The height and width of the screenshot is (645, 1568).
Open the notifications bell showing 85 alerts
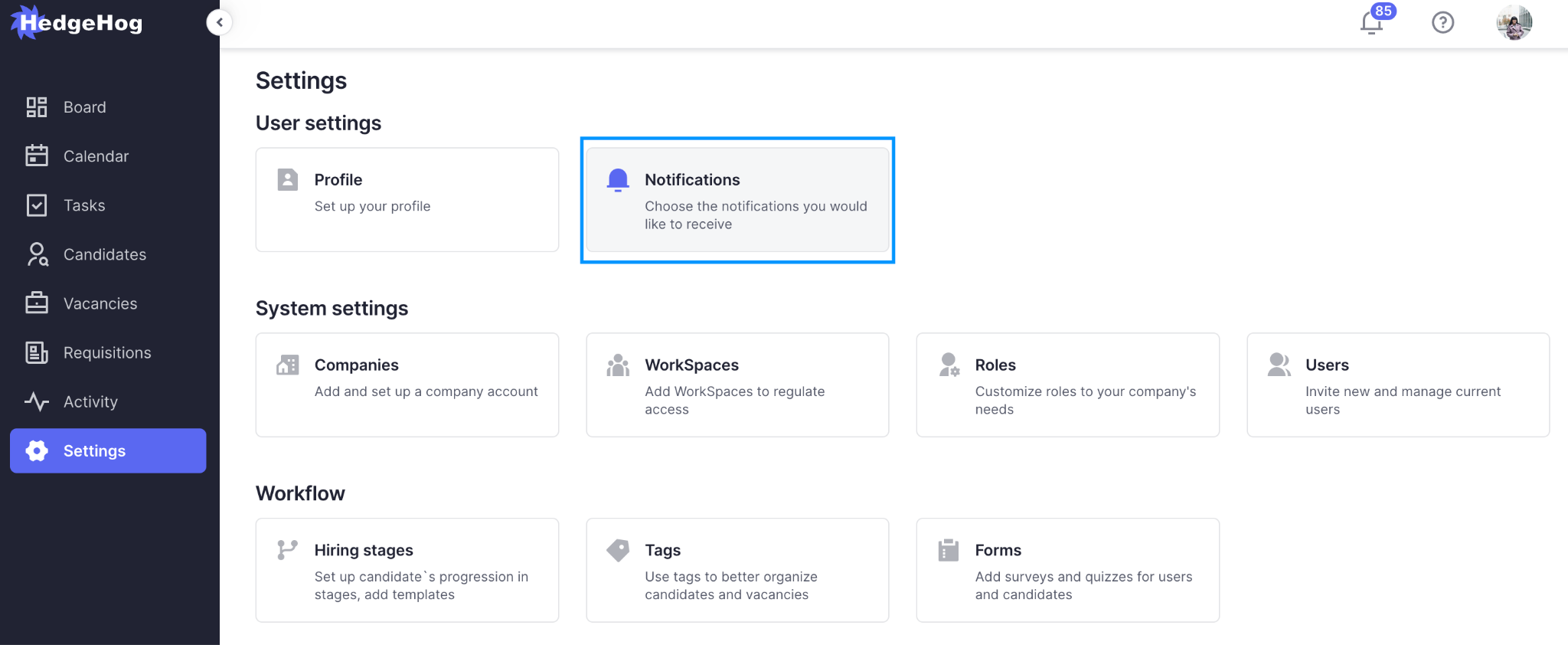point(1370,23)
